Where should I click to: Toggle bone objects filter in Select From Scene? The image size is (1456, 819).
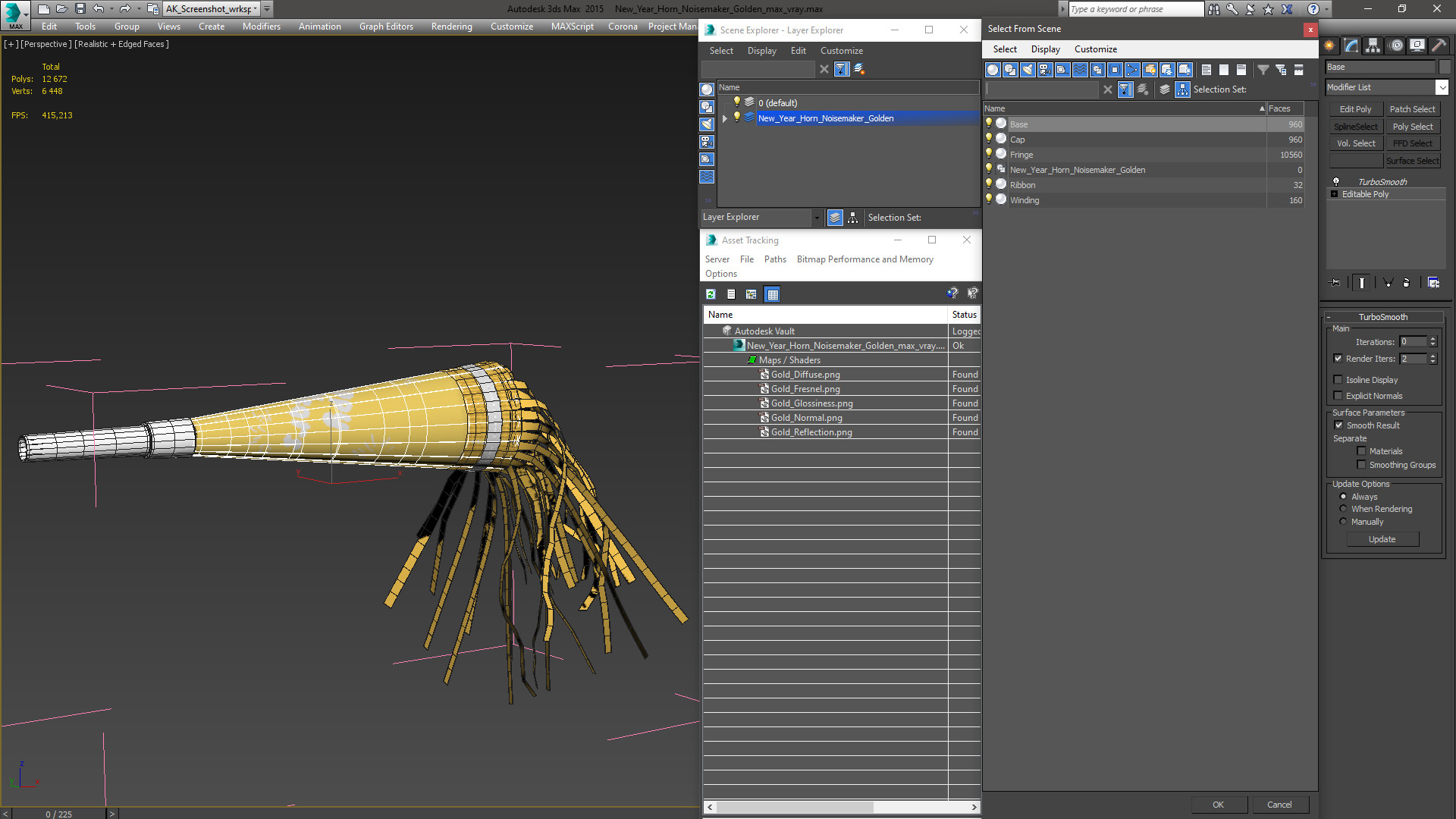click(1132, 70)
